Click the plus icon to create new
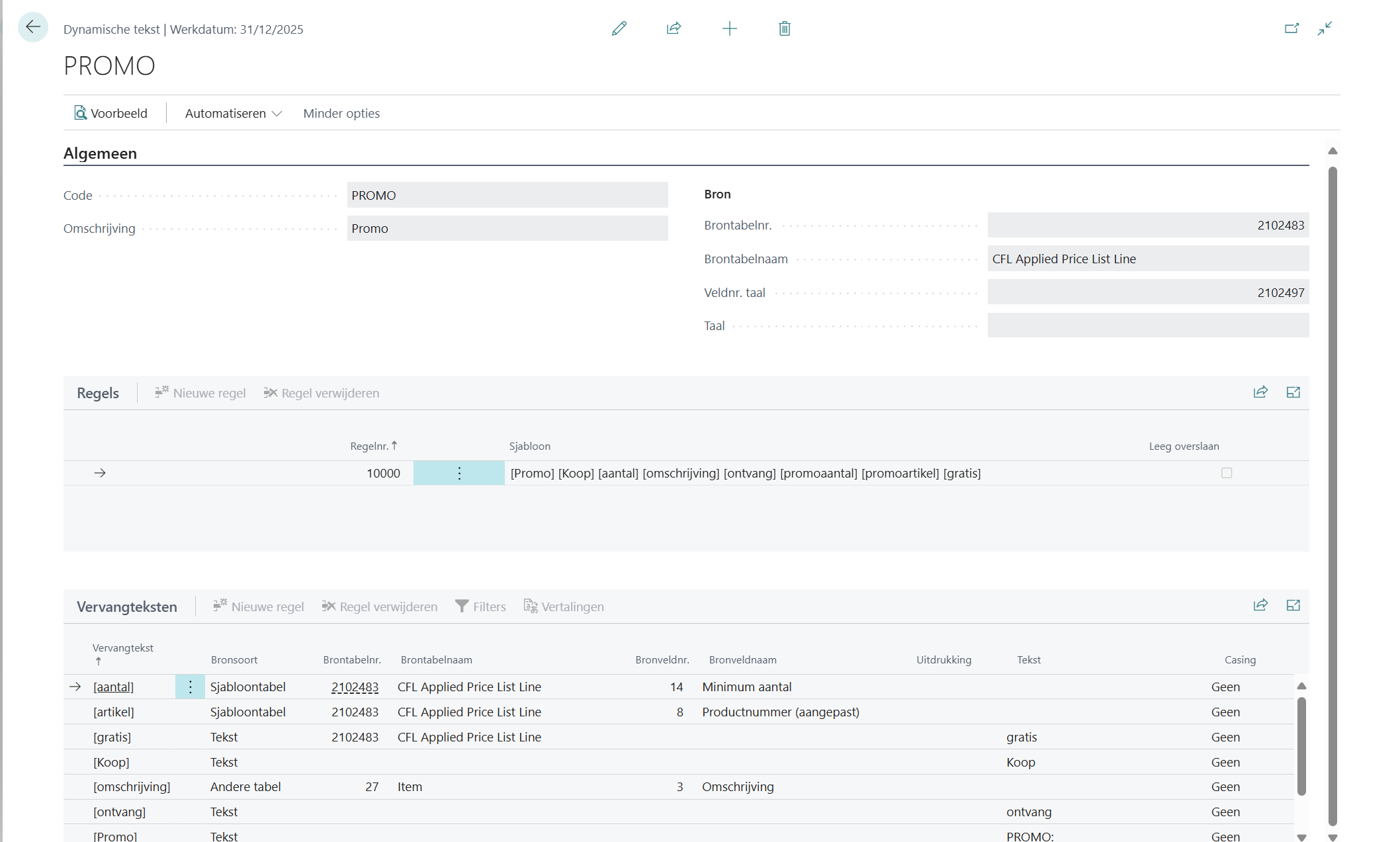The height and width of the screenshot is (842, 1400). (x=729, y=28)
